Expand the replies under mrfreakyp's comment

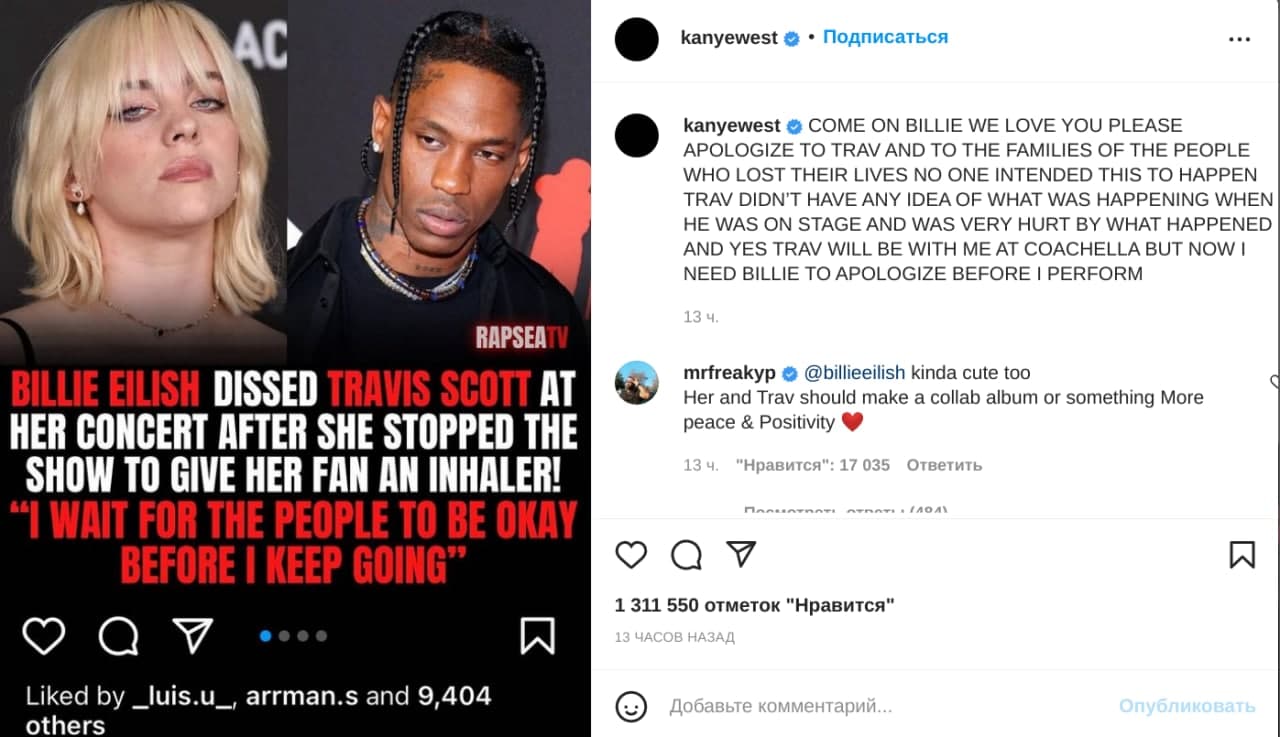click(845, 510)
